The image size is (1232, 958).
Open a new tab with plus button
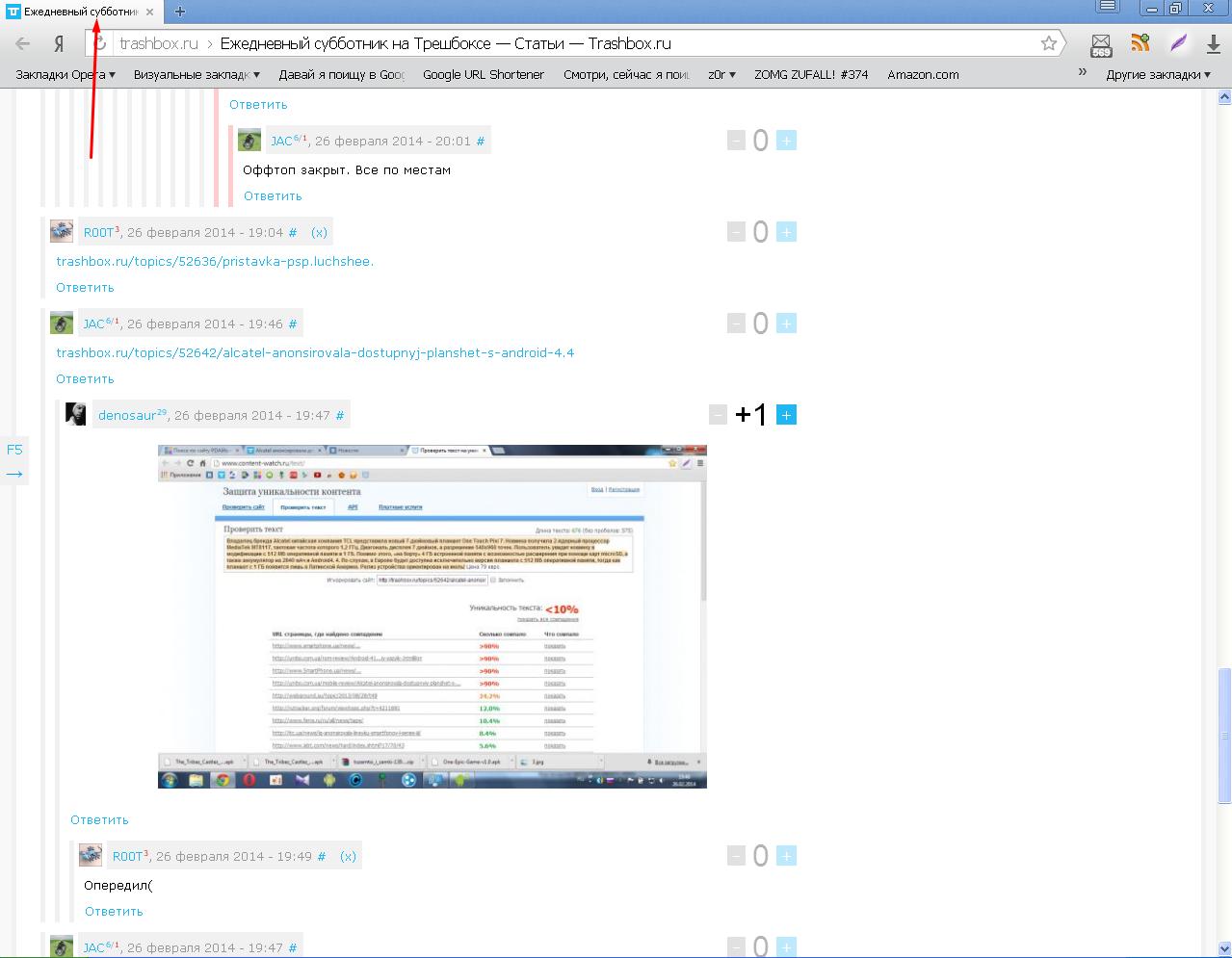point(180,12)
